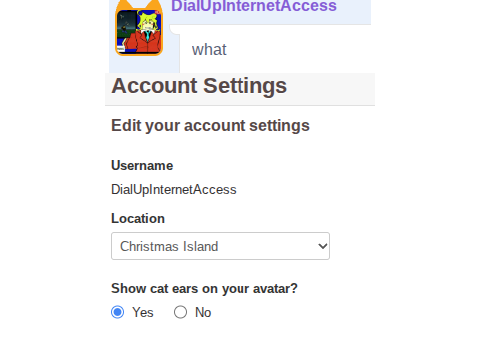Click the comment speech bubble pointer
Screen dimensions: 480x360
click(174, 29)
